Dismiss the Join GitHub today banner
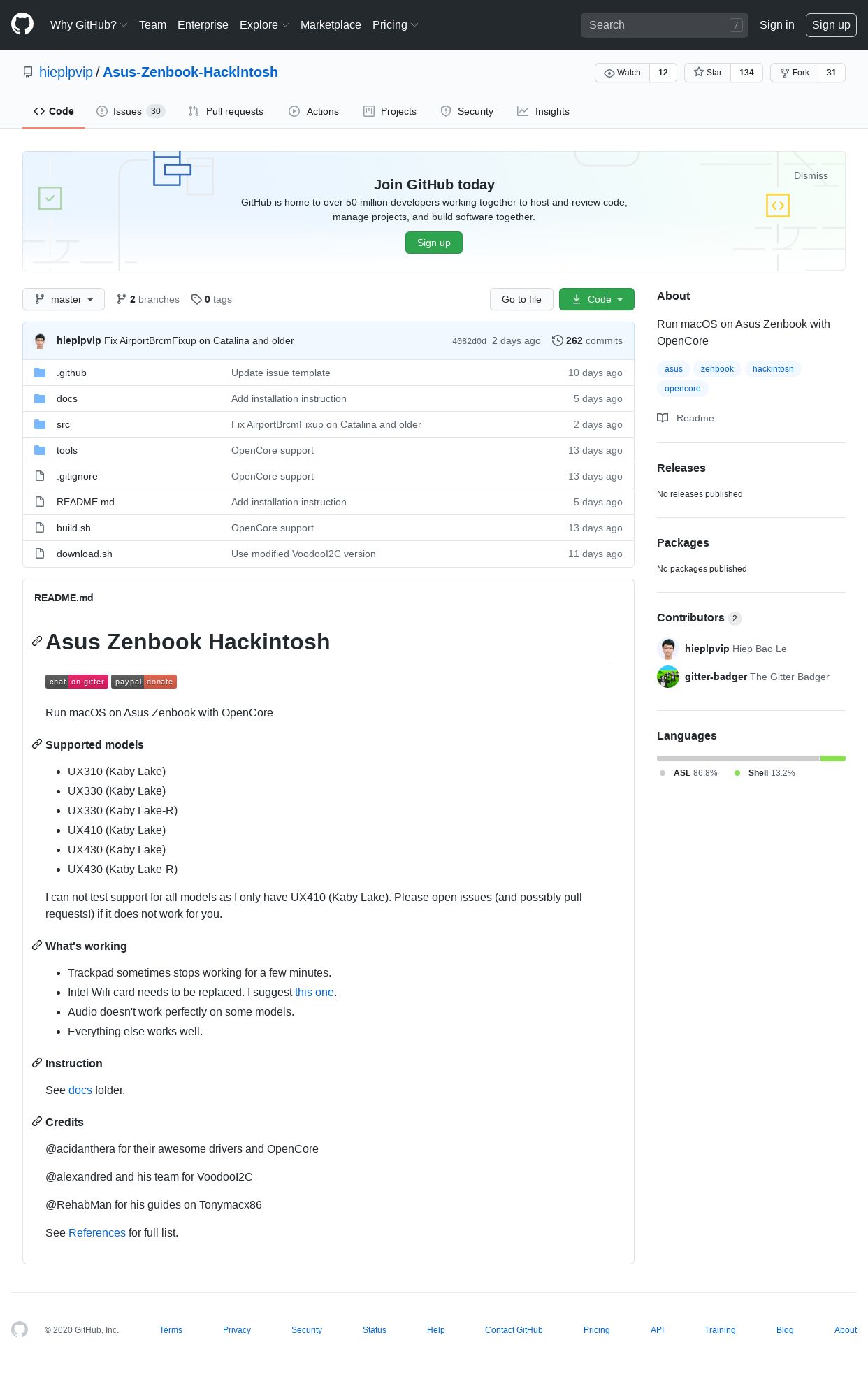868x1398 pixels. coord(811,176)
